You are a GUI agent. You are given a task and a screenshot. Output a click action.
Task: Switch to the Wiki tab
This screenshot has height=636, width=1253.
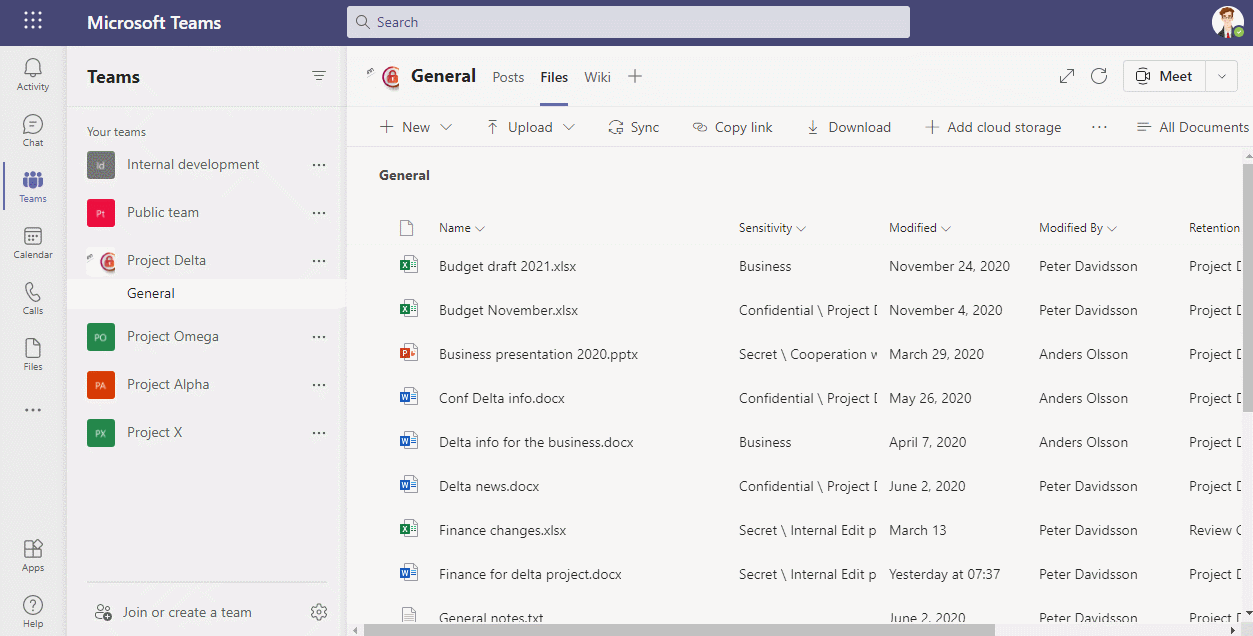click(597, 77)
